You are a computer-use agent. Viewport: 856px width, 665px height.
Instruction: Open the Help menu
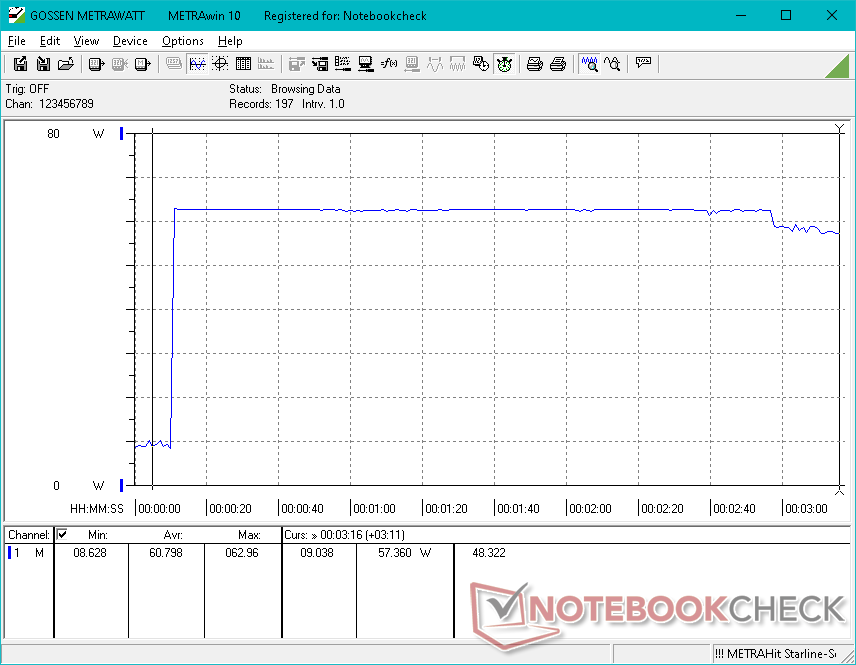pos(230,41)
